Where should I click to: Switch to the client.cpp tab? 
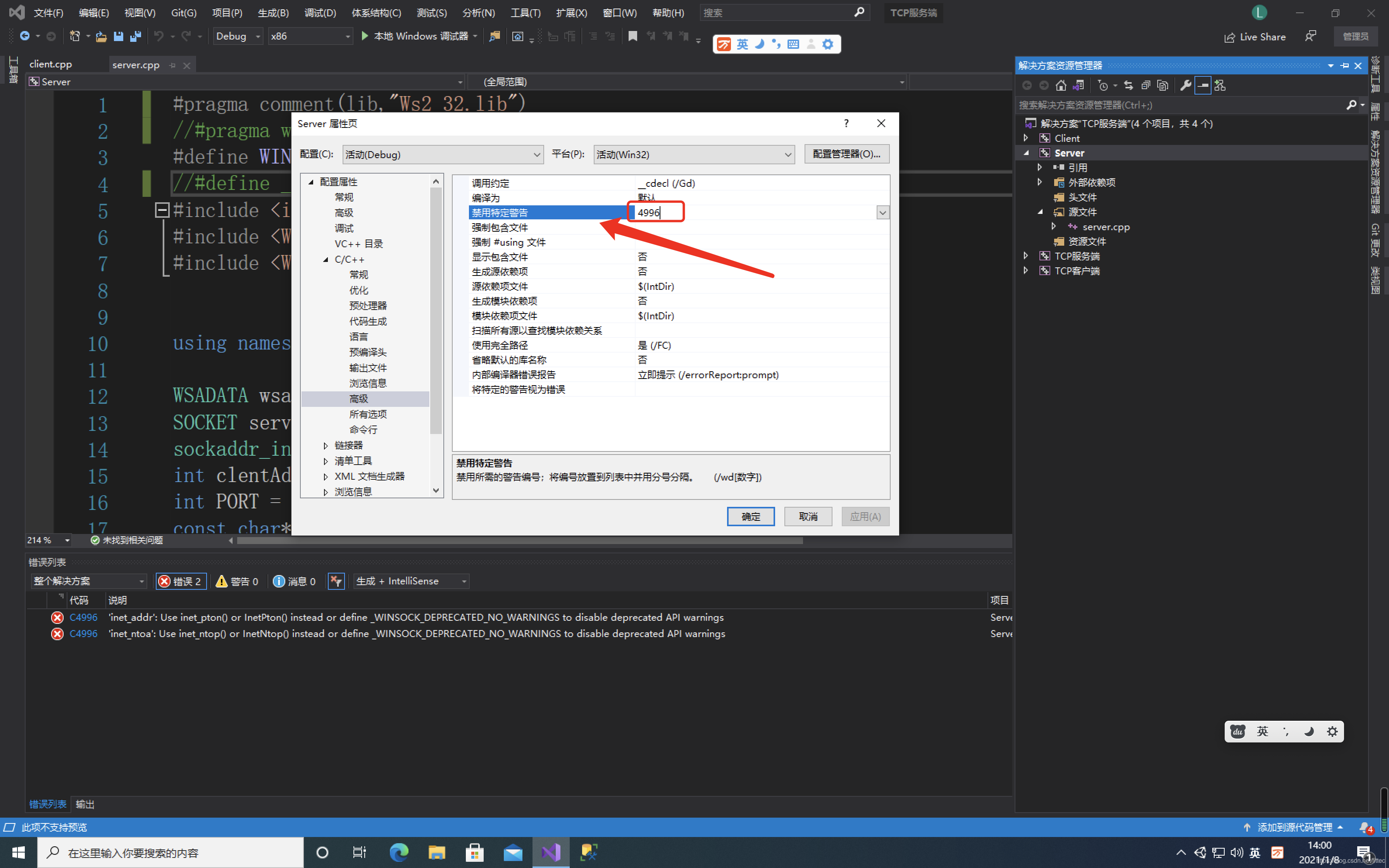(50, 64)
